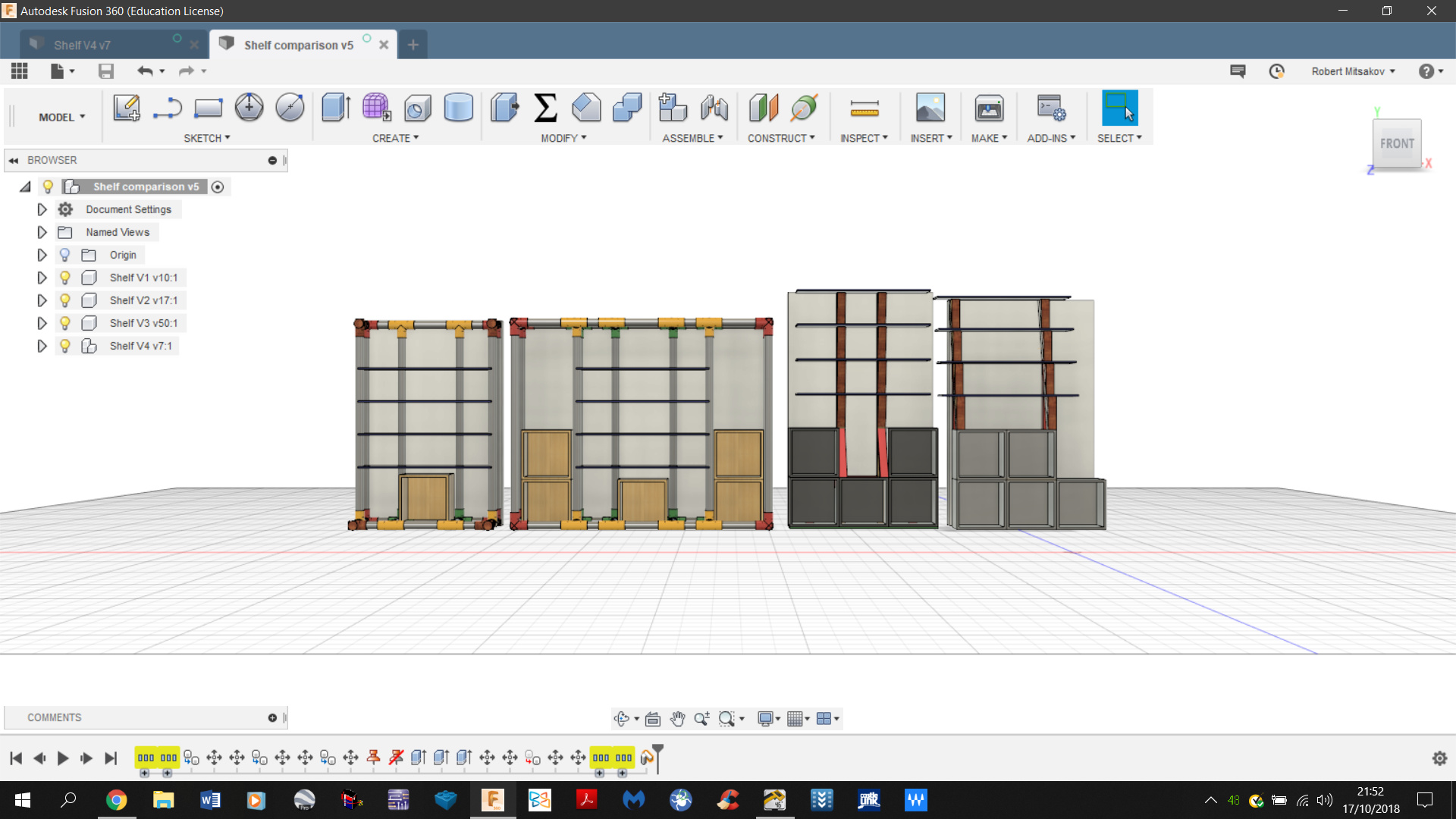
Task: Toggle visibility of Shelf V4 v7:1
Action: point(65,346)
